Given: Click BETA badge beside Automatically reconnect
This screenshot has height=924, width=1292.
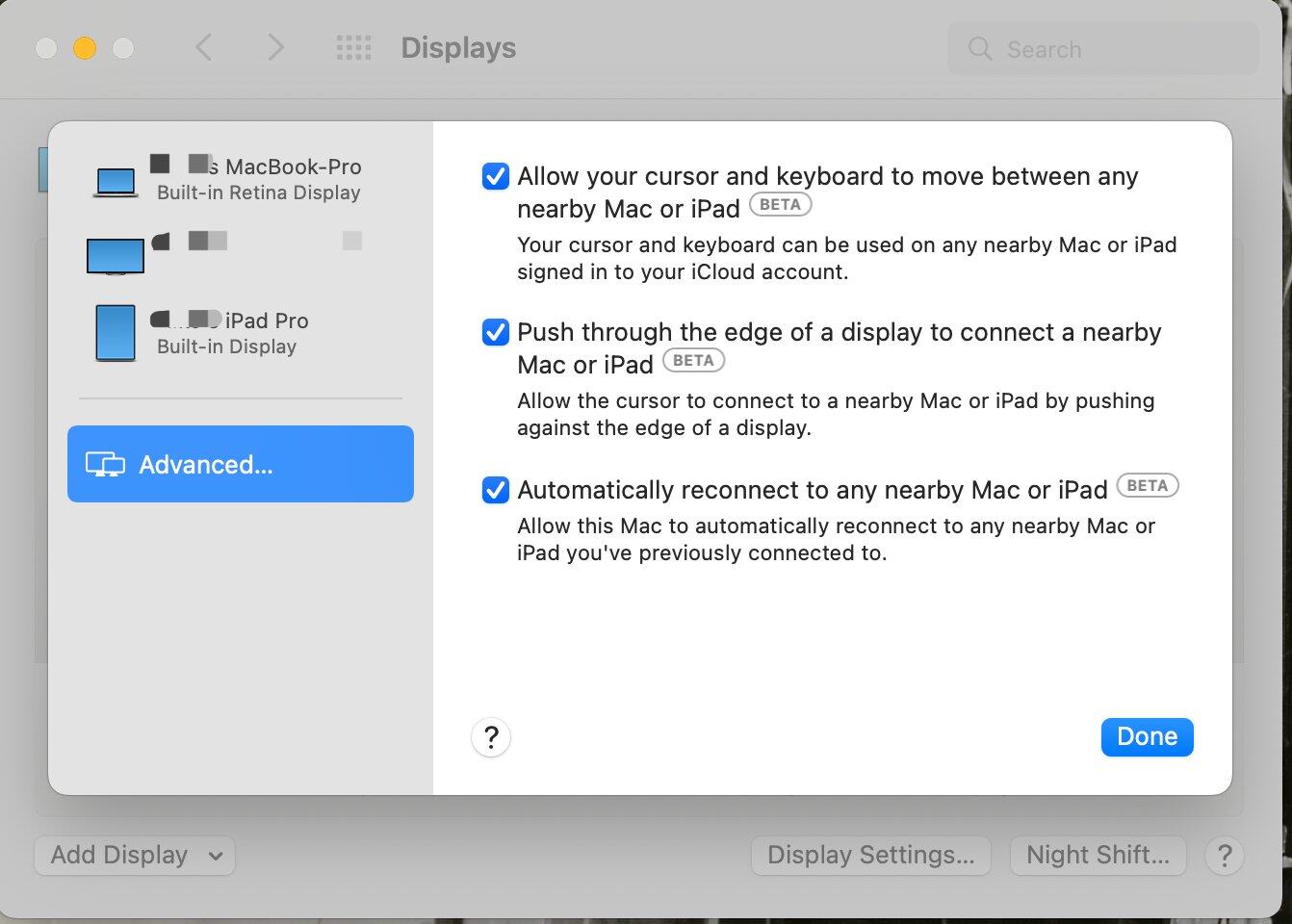Looking at the screenshot, I should pyautogui.click(x=1148, y=486).
